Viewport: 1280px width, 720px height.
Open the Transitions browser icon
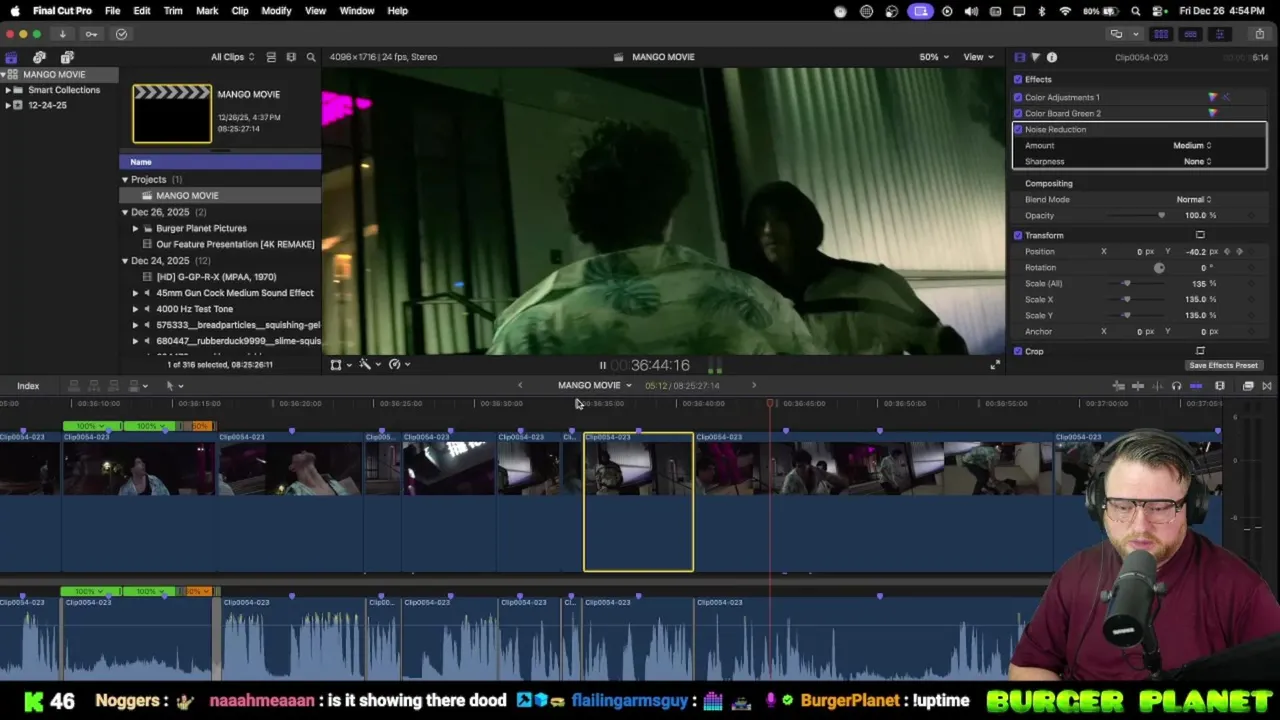1267,386
